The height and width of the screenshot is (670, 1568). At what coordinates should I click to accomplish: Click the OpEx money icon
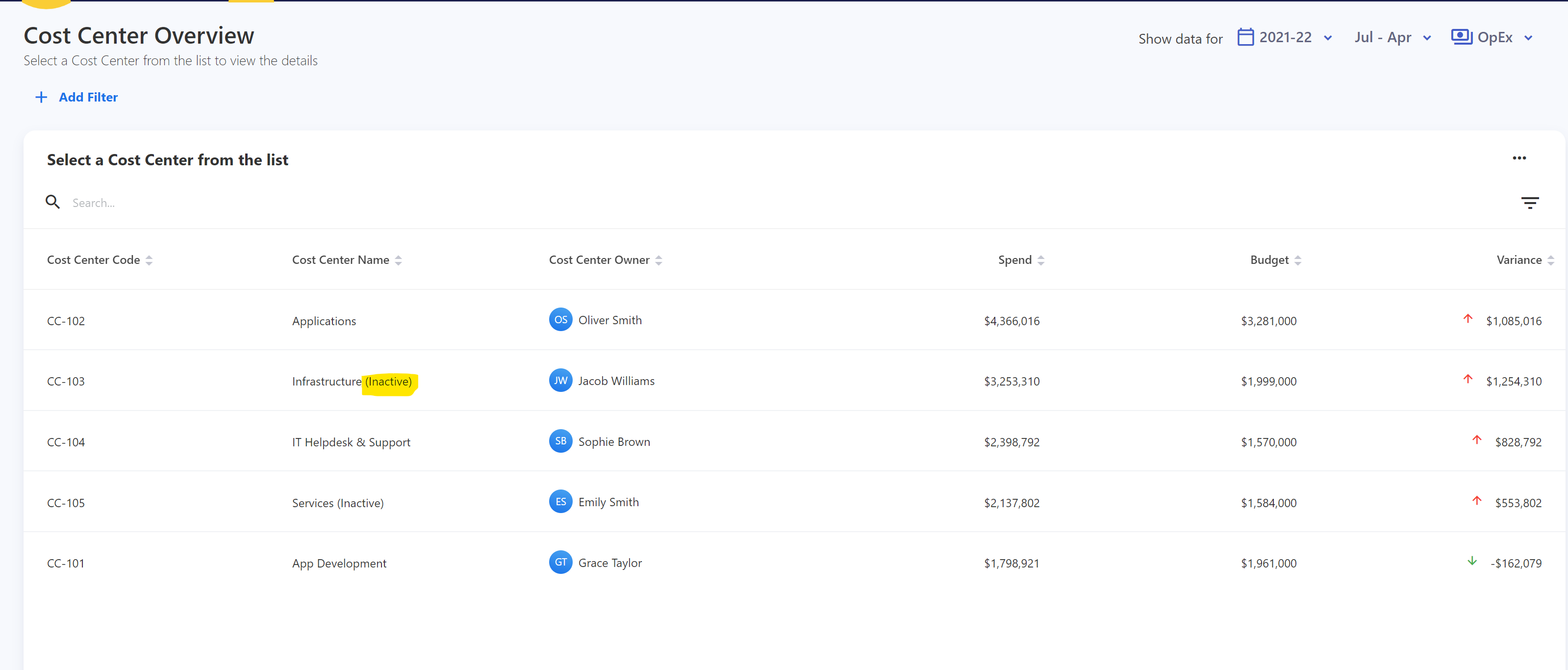point(1461,37)
